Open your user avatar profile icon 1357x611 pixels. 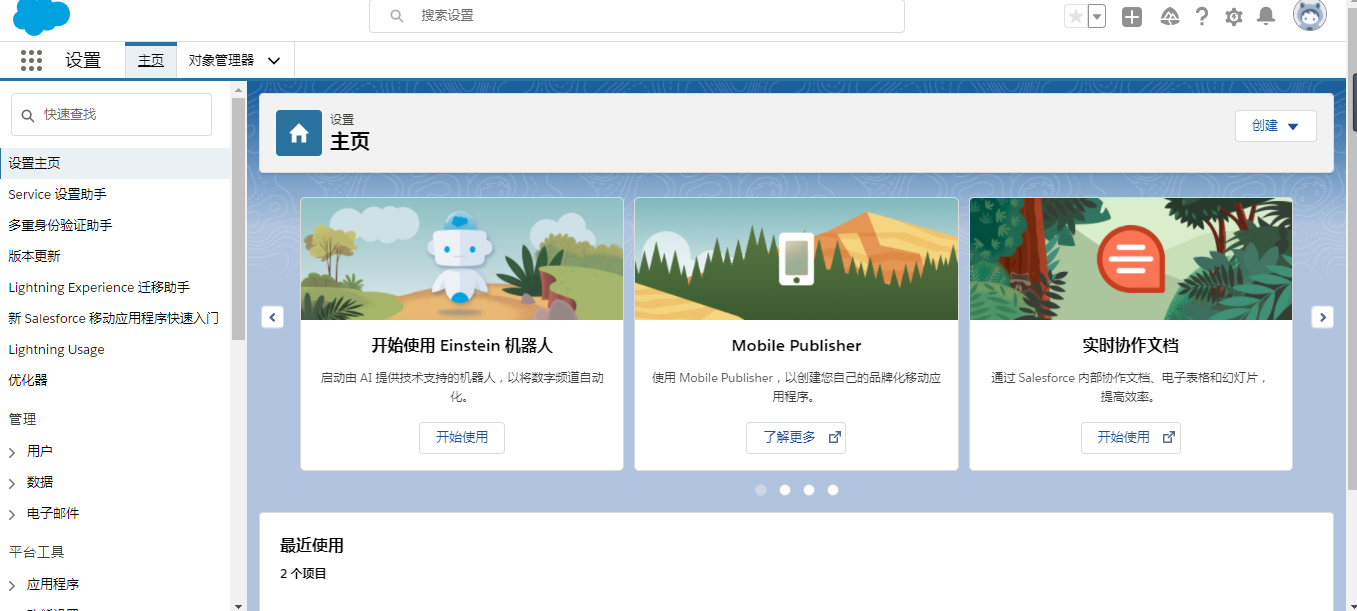coord(1309,16)
